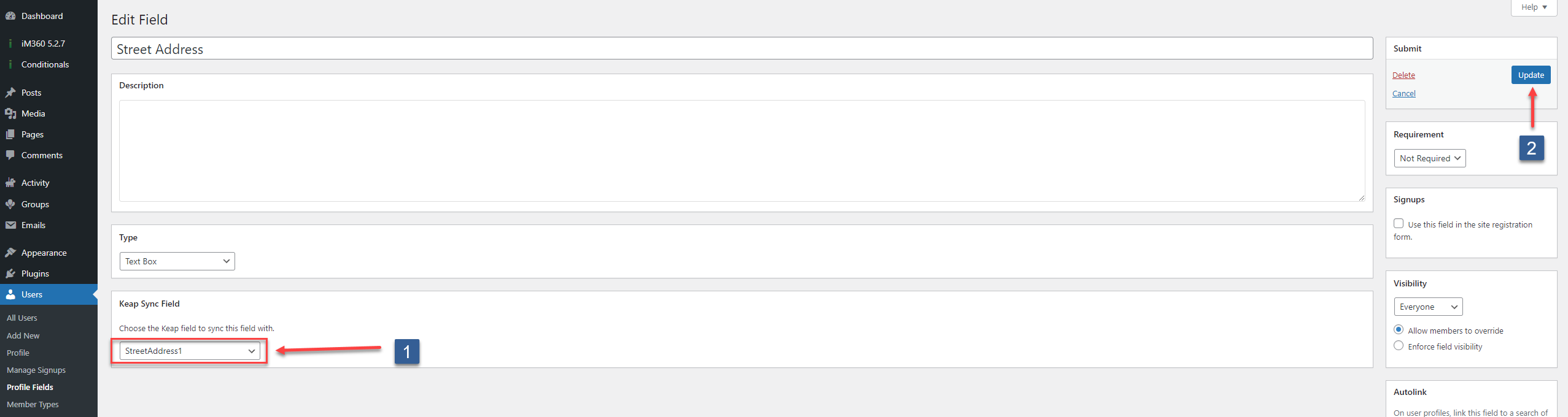This screenshot has height=417, width=1568.
Task: Open the Type dropdown showing Text Box
Action: pyautogui.click(x=177, y=261)
